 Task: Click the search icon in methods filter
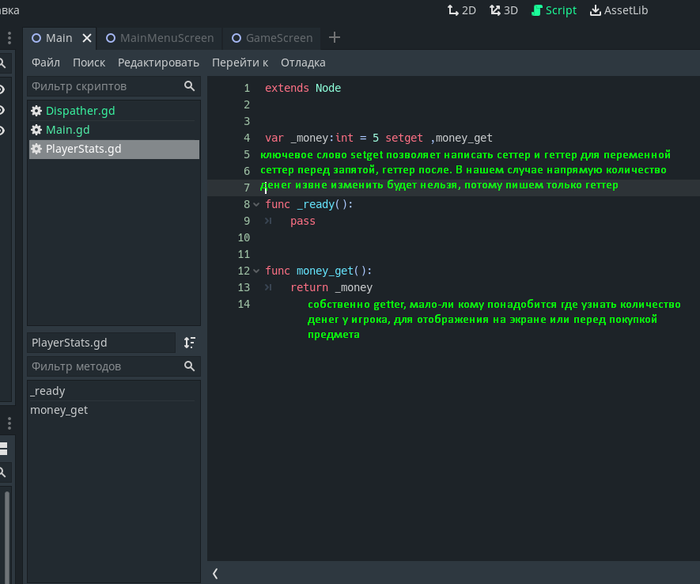(189, 367)
